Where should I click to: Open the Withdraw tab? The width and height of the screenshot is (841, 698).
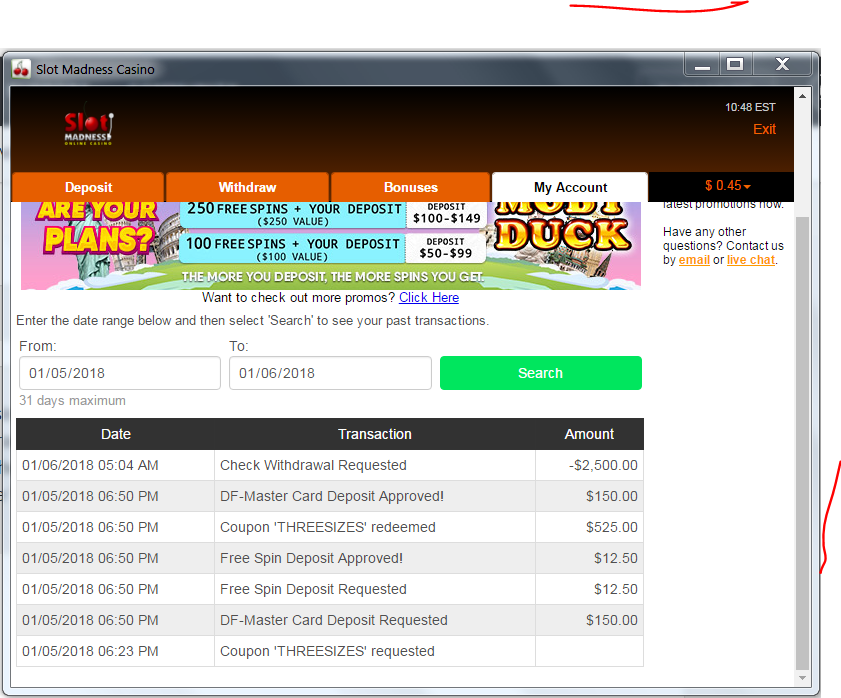point(247,187)
